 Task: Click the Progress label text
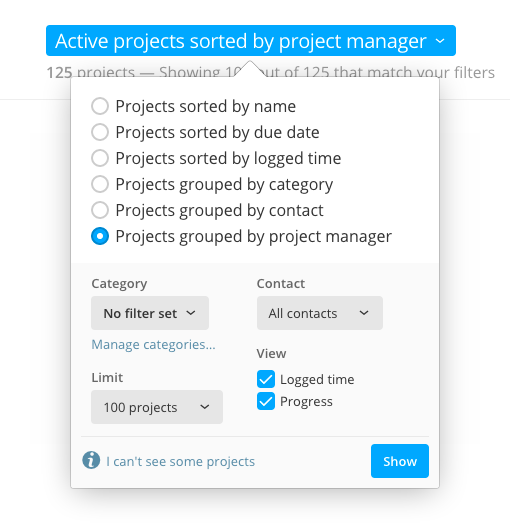click(306, 402)
